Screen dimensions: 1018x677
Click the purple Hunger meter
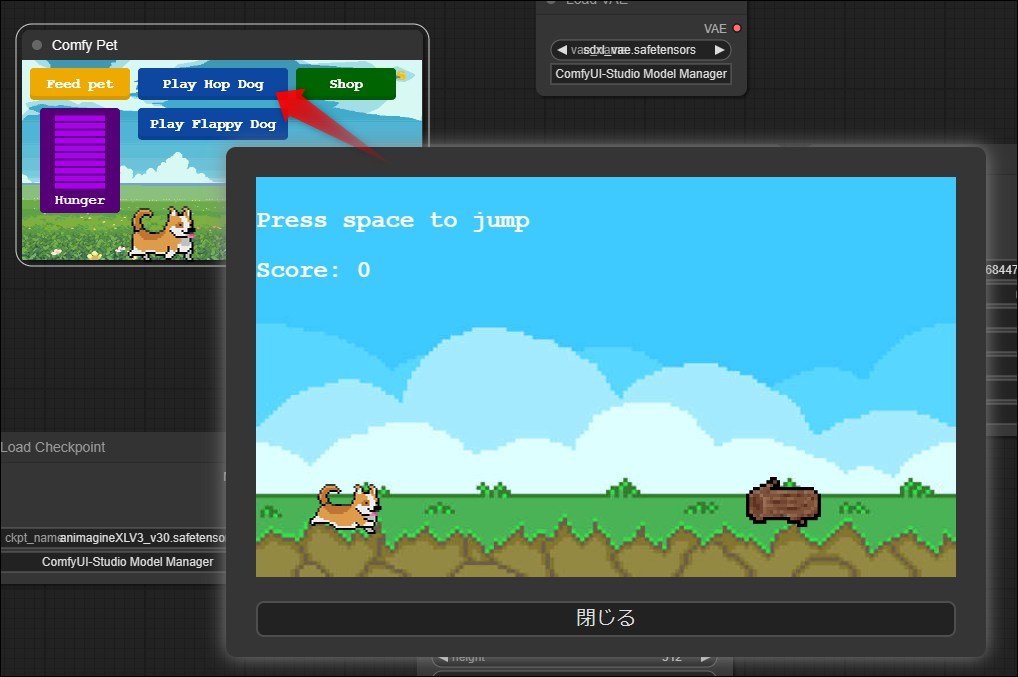coord(80,160)
